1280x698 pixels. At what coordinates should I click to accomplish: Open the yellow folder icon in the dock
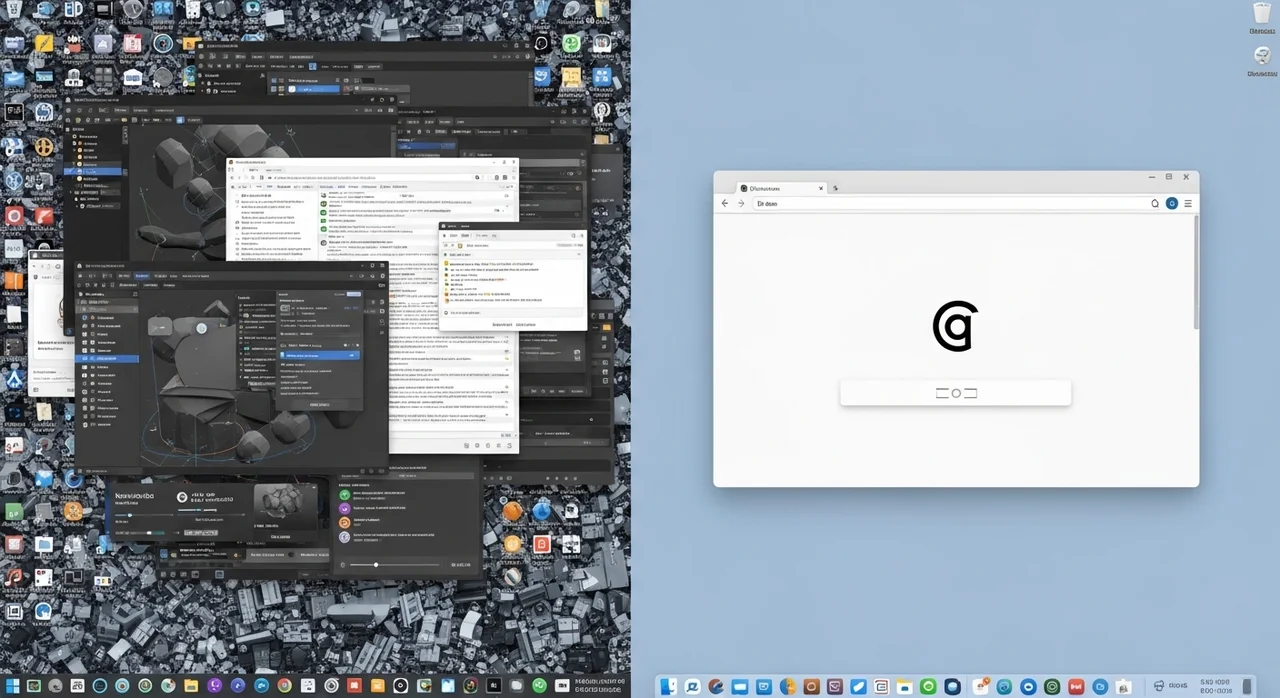[x=905, y=687]
